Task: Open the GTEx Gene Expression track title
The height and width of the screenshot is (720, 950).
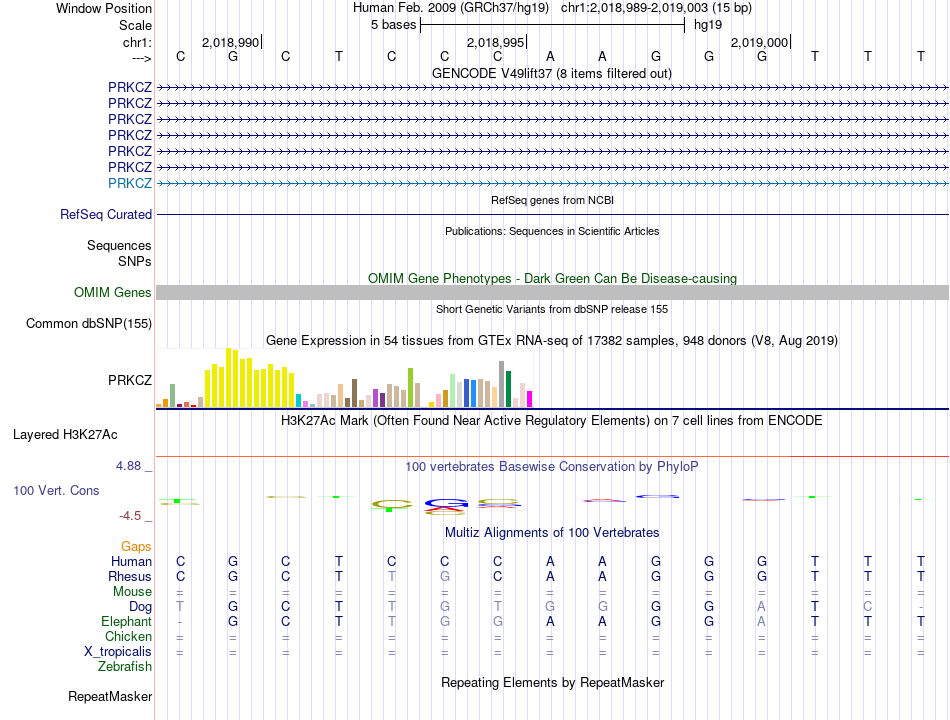Action: (552, 341)
